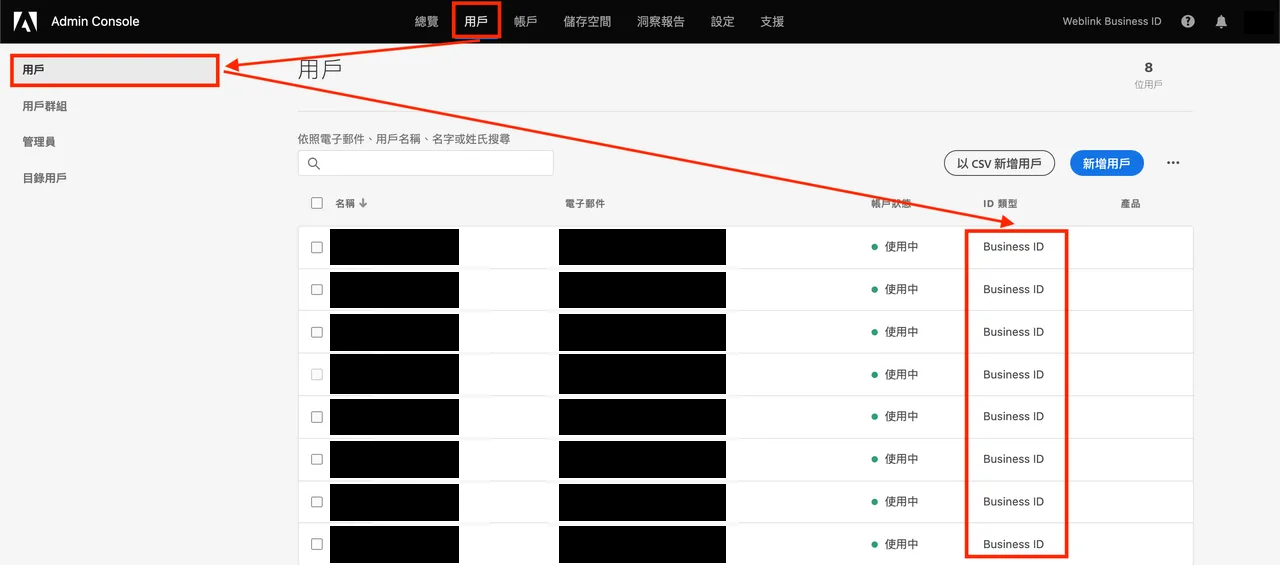
Task: Focus the user search input field
Action: [425, 163]
